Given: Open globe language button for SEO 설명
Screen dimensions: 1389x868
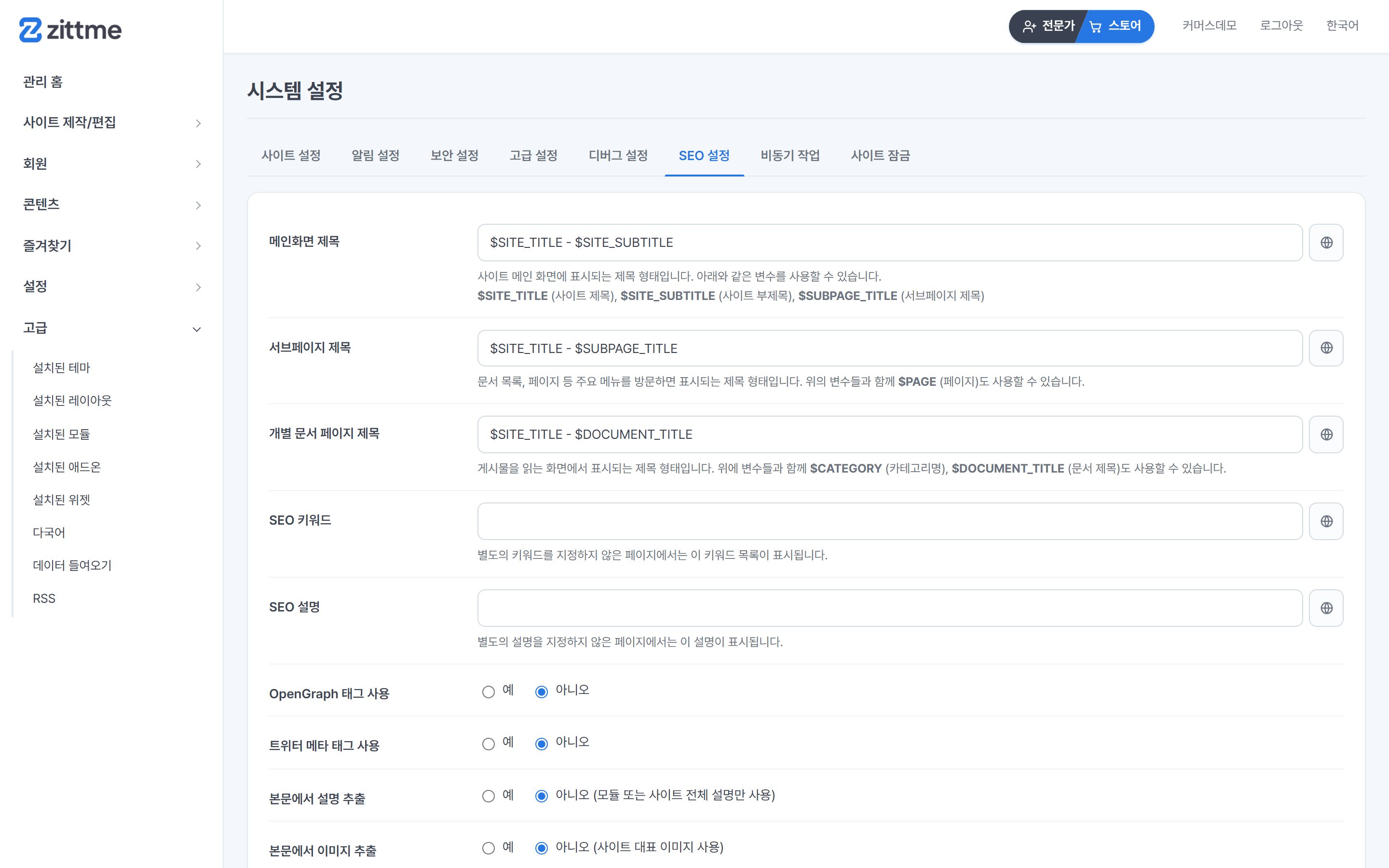Looking at the screenshot, I should (x=1326, y=608).
